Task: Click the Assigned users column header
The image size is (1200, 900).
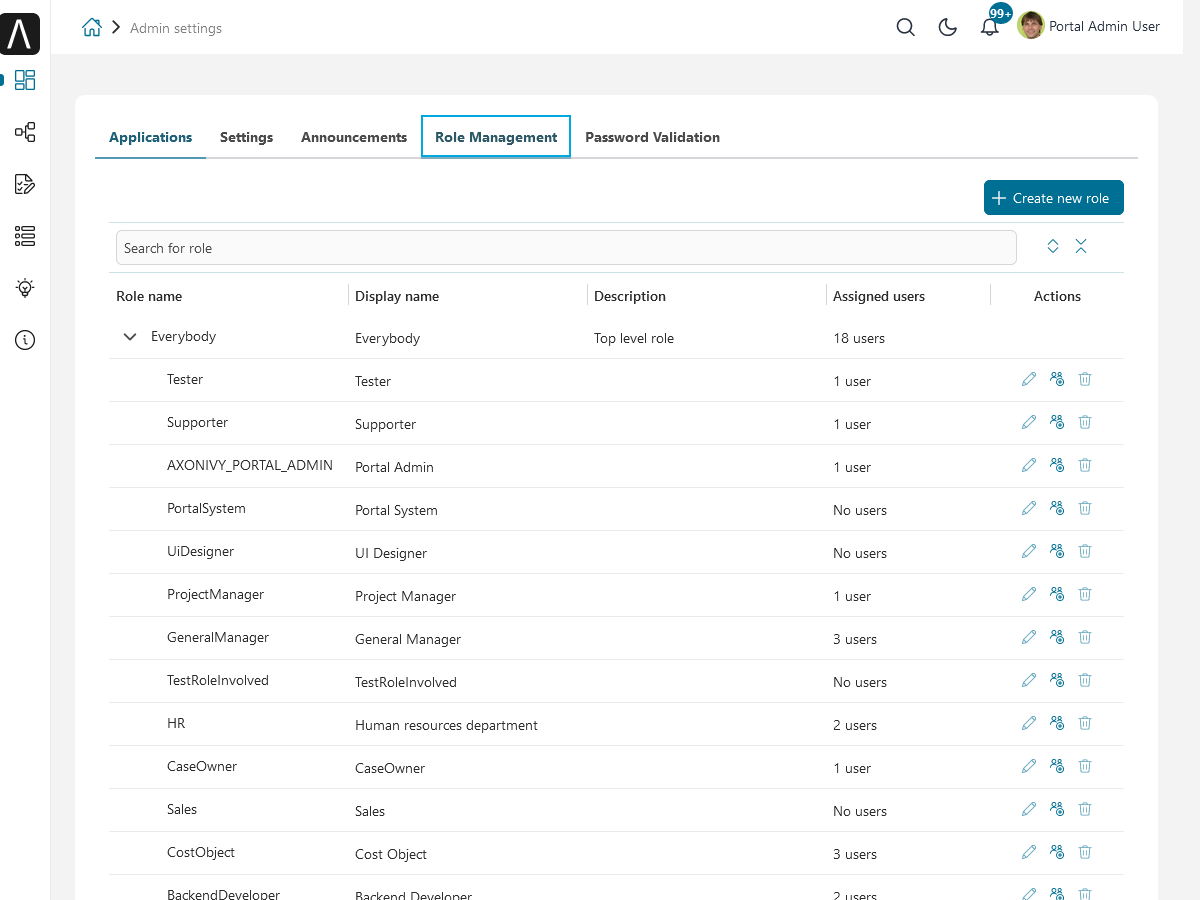Action: (879, 296)
